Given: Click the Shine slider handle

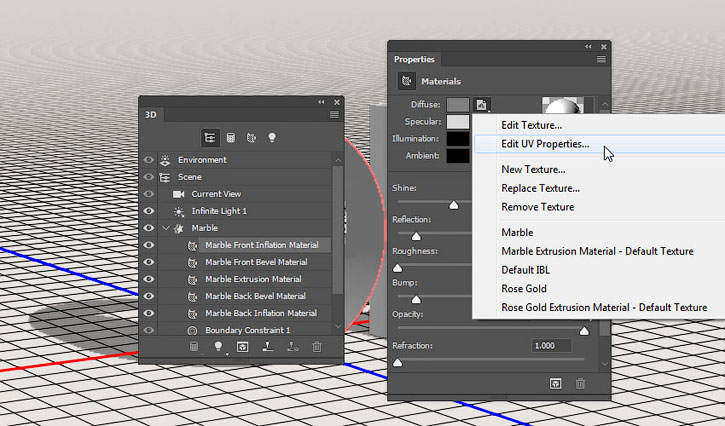Looking at the screenshot, I should click(x=454, y=205).
